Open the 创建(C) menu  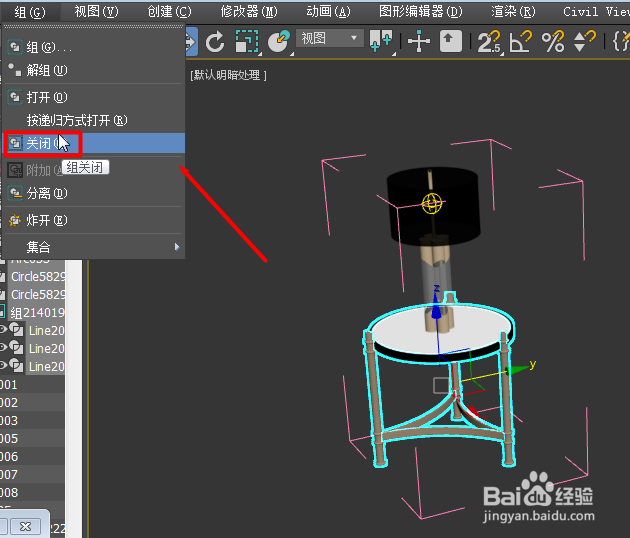click(169, 12)
